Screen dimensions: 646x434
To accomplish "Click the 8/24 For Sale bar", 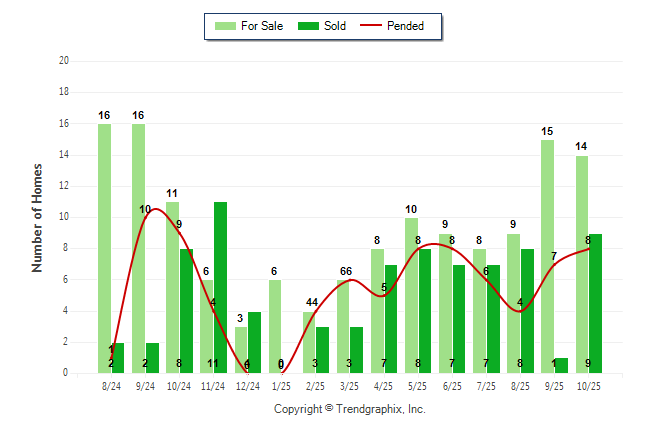I will click(x=104, y=250).
